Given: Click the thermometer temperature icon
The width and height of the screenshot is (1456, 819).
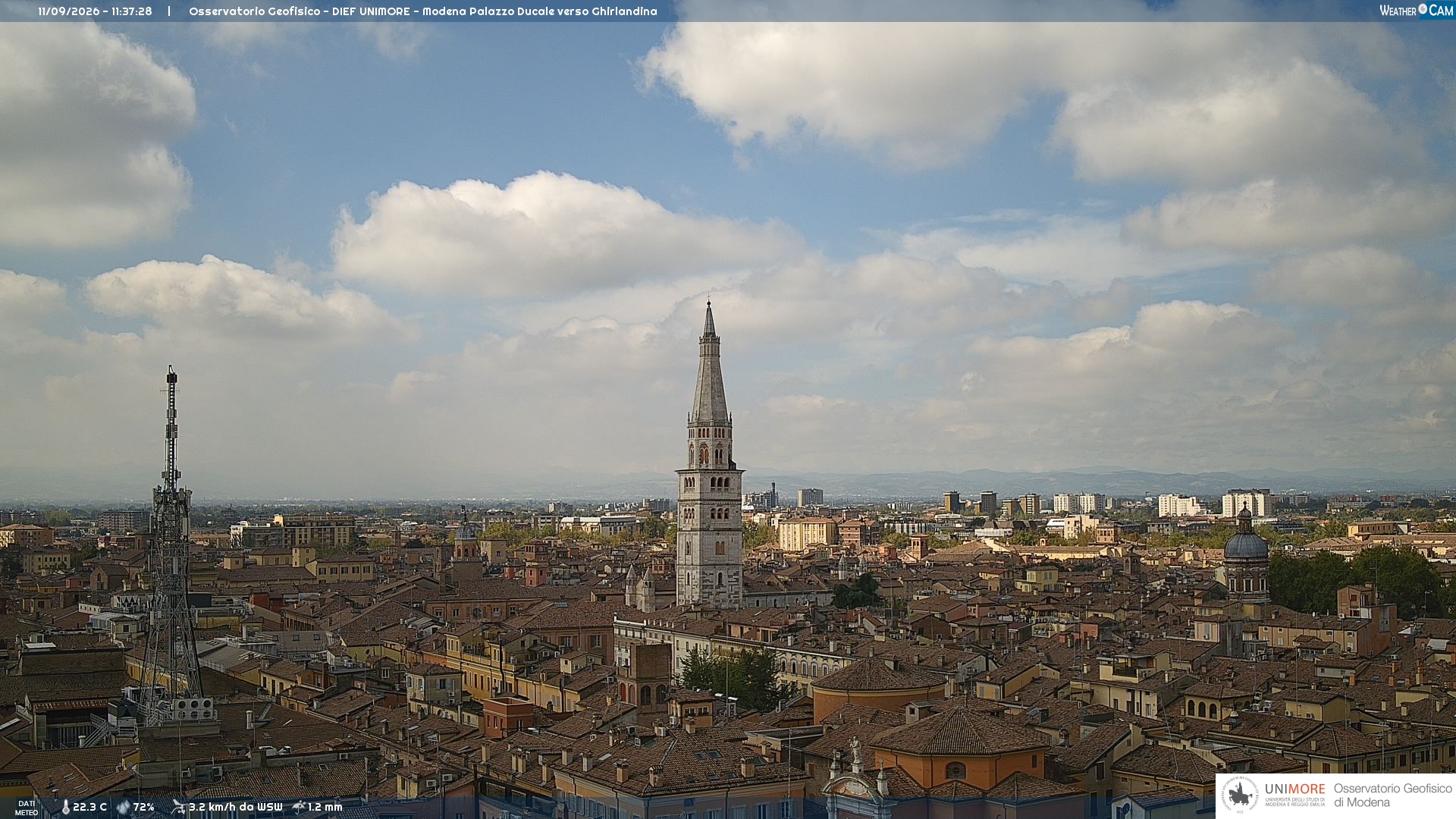Looking at the screenshot, I should click(65, 807).
